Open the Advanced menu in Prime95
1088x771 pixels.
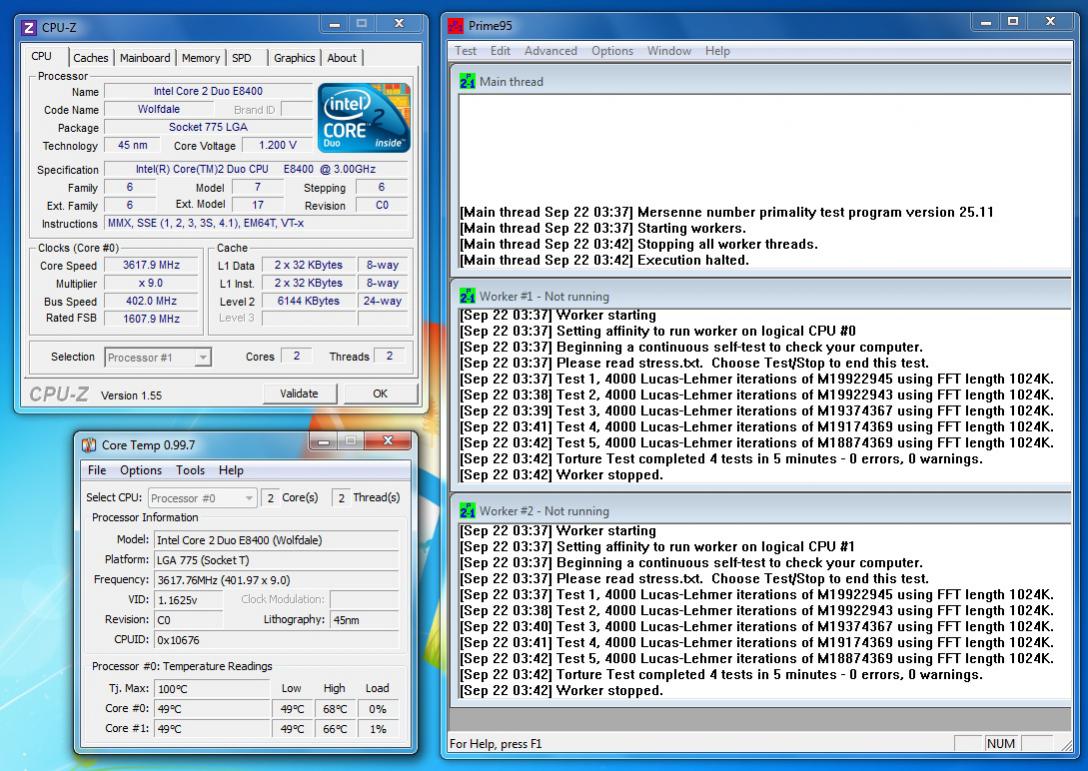click(x=550, y=51)
